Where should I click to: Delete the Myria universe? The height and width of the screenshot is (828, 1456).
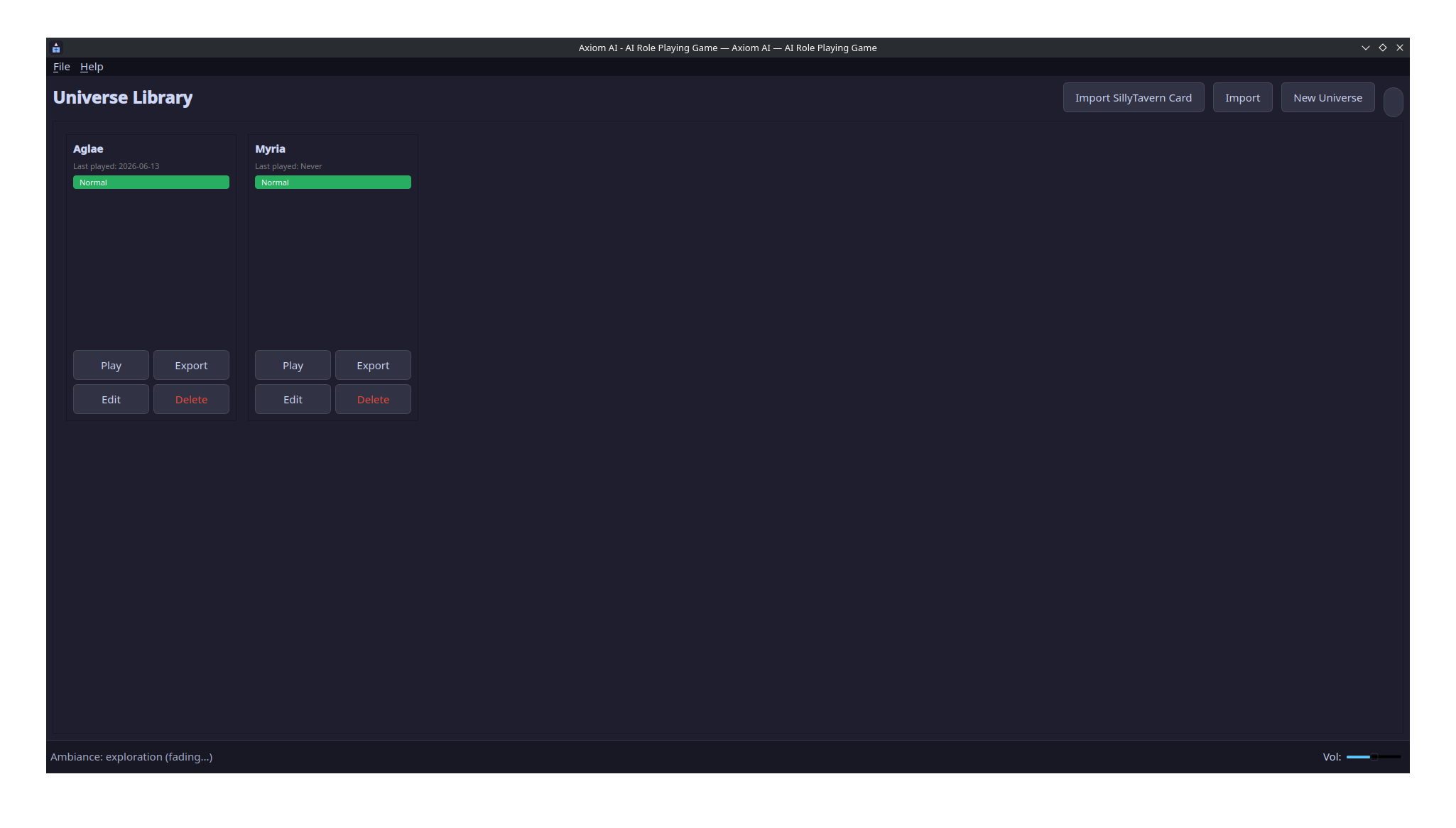(x=373, y=400)
